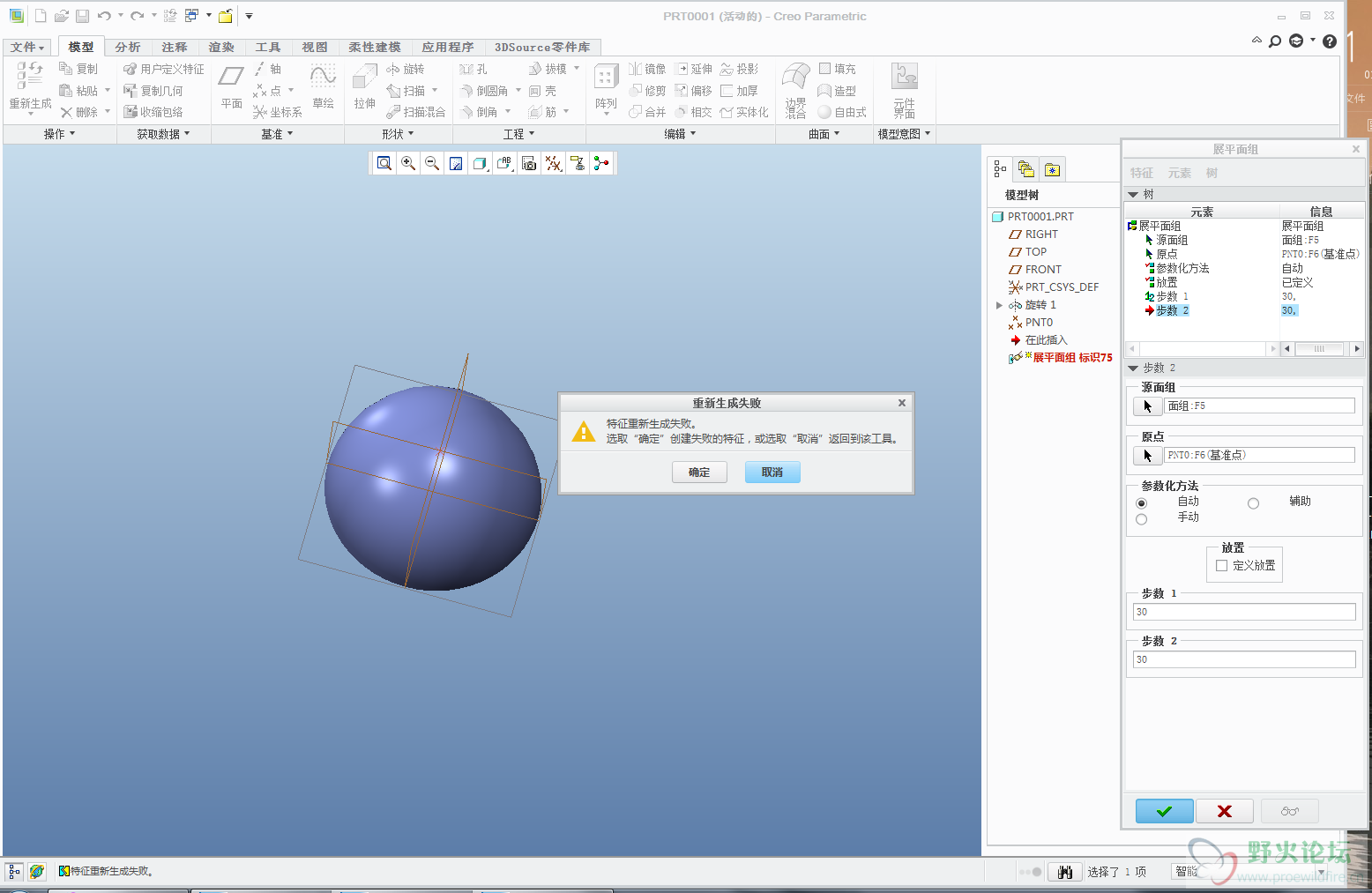Expand the 形状 group dropdown
Viewport: 1372px width, 893px height.
(398, 134)
